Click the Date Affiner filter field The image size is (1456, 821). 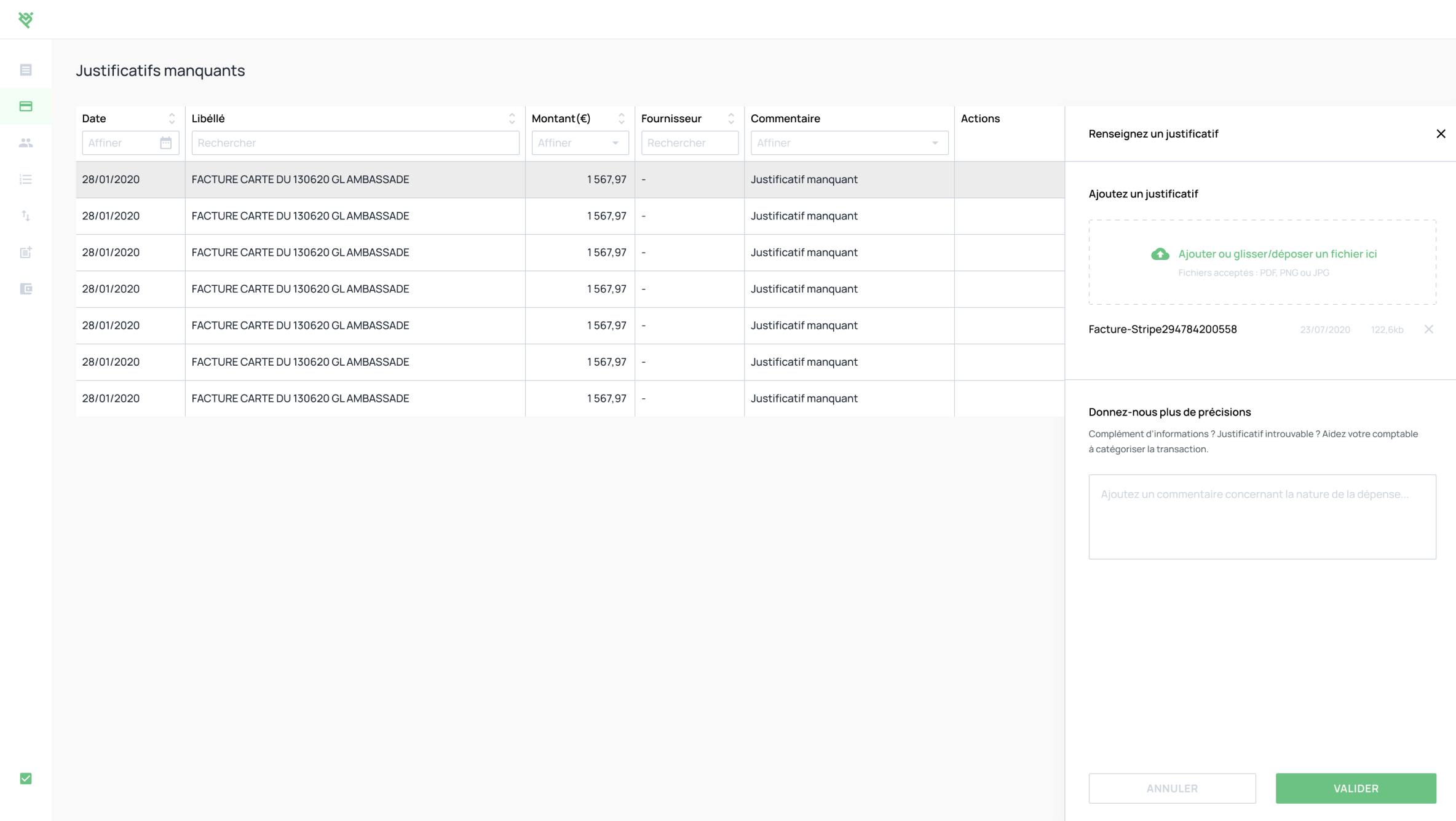(130, 143)
